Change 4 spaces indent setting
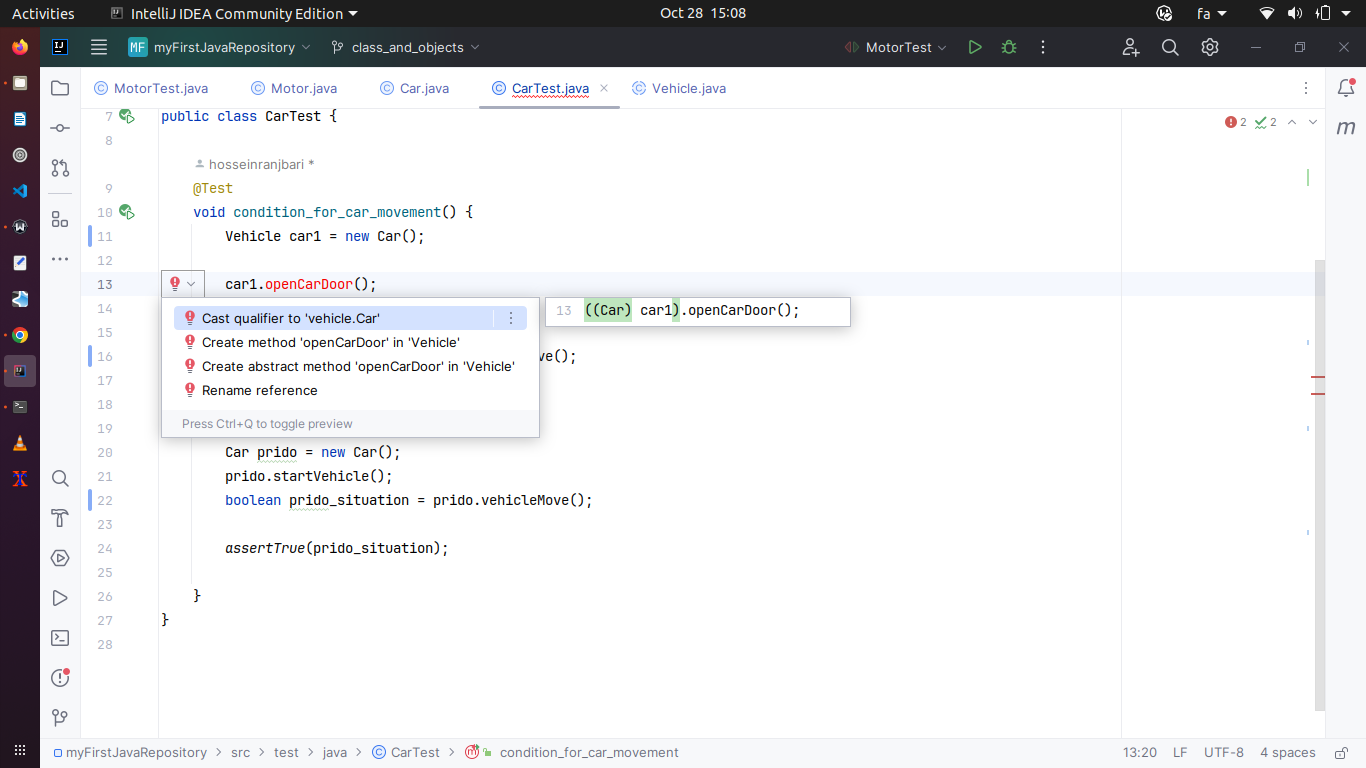The width and height of the screenshot is (1366, 768). [1288, 752]
